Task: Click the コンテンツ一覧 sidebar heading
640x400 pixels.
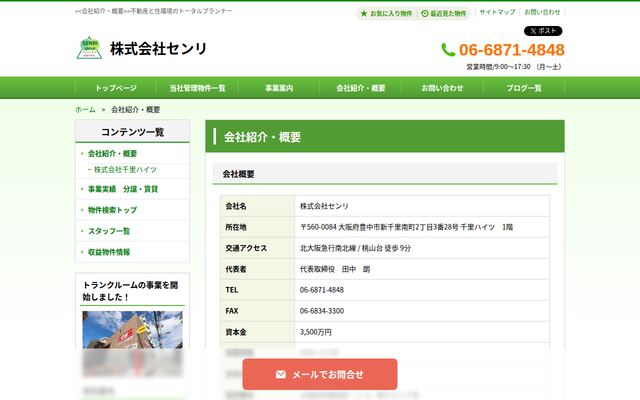Action: [x=132, y=132]
